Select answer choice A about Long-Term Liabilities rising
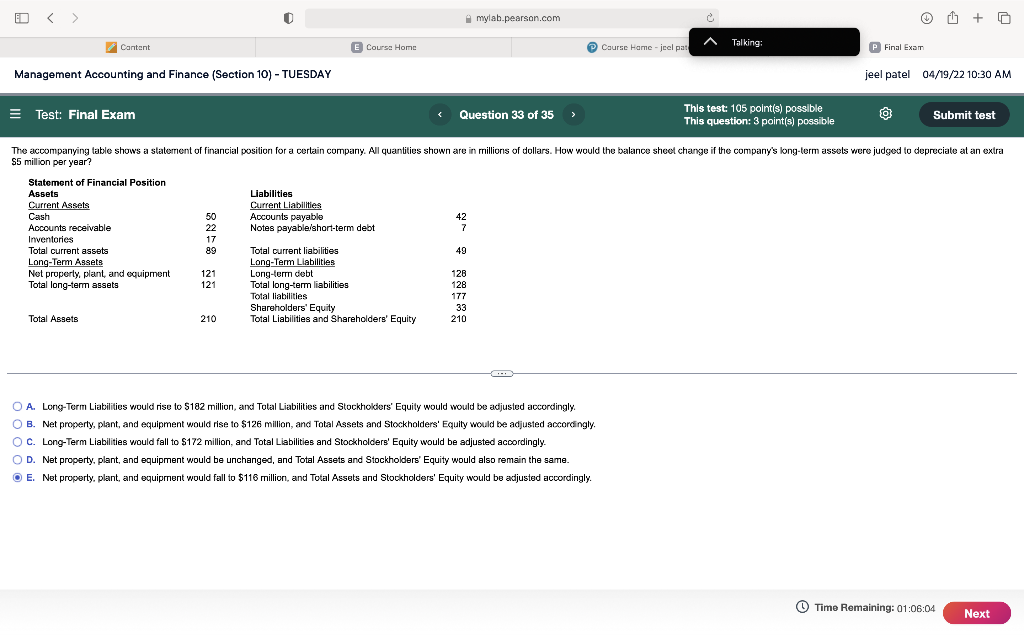The height and width of the screenshot is (640, 1024). [x=17, y=405]
